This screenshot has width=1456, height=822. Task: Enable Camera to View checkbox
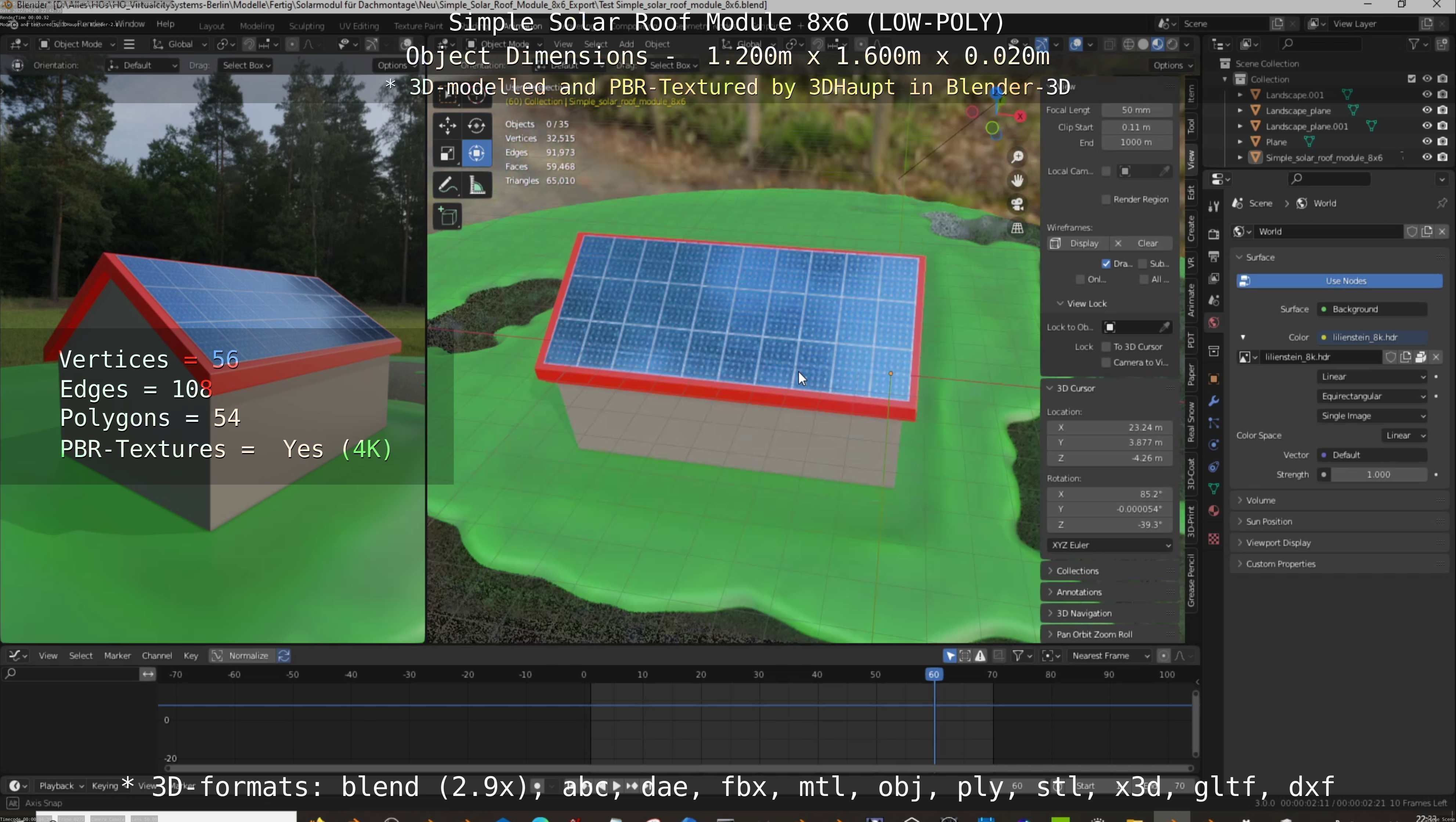[x=1106, y=363]
